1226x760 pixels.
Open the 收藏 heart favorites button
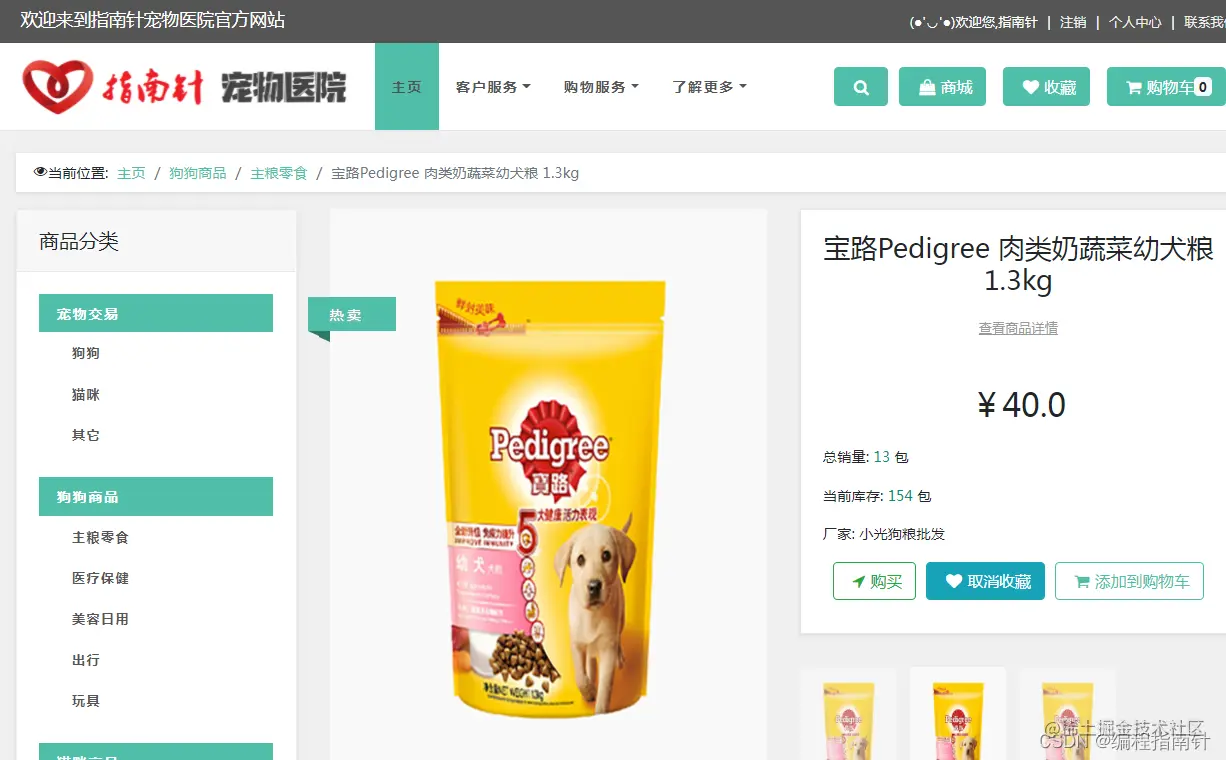[1046, 87]
